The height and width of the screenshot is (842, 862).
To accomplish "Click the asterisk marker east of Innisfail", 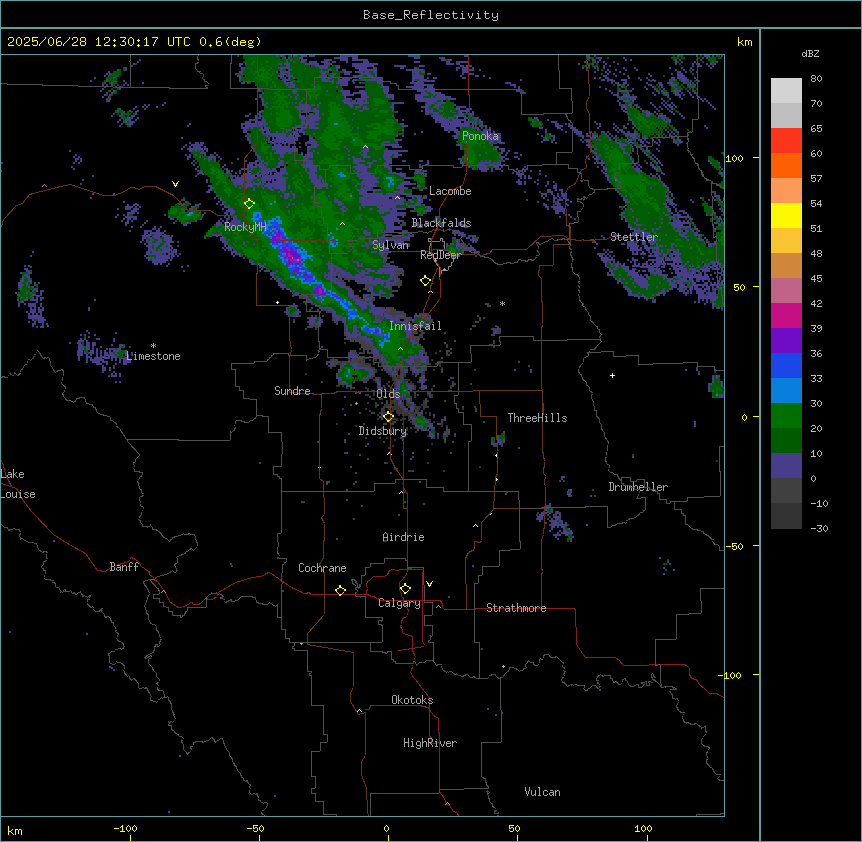I will [x=502, y=303].
